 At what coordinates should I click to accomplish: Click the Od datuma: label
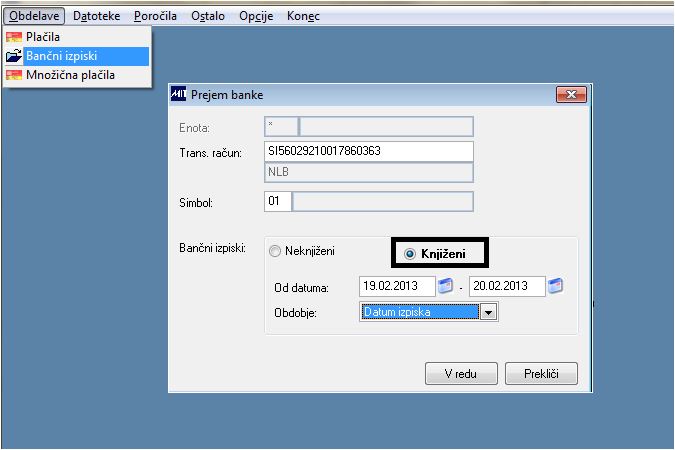(x=301, y=288)
